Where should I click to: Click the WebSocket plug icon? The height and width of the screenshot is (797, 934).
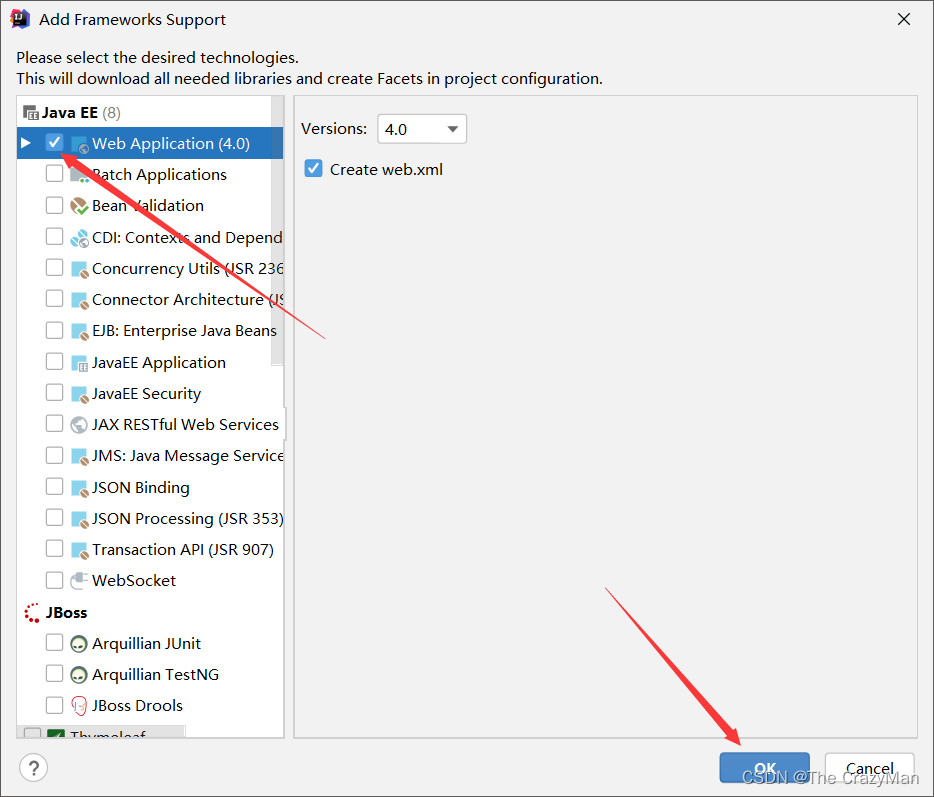tap(79, 581)
